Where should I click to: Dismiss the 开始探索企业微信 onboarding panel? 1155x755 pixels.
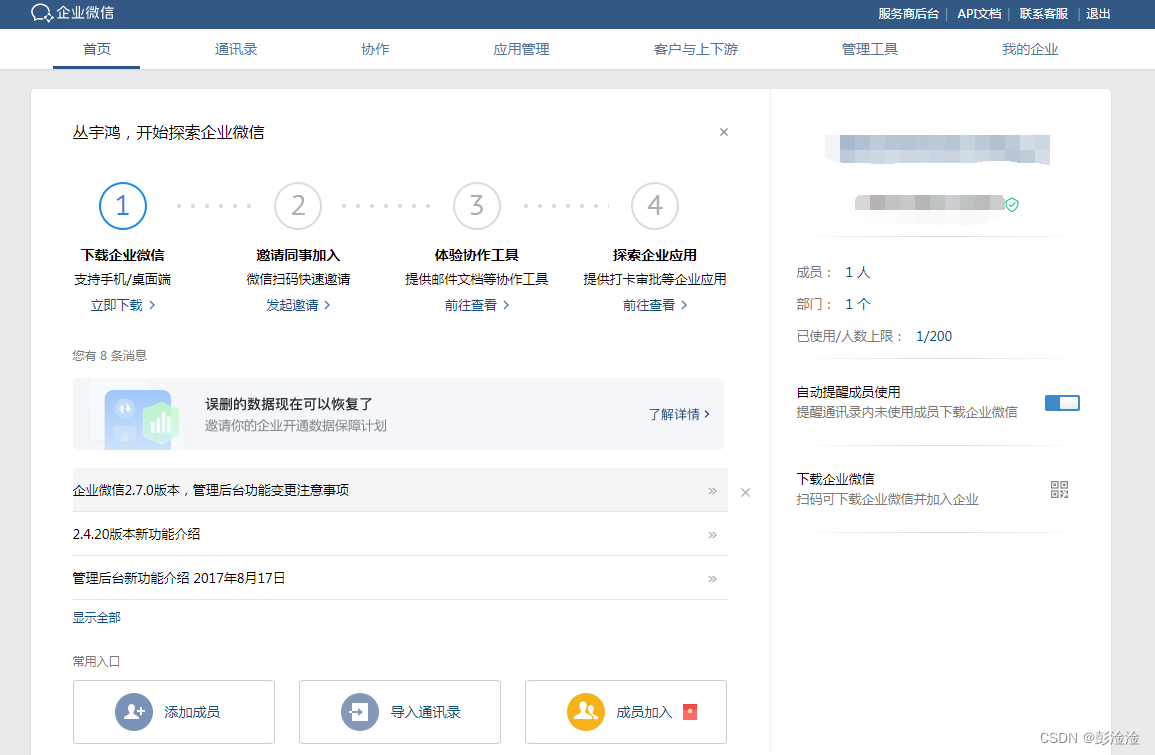tap(723, 132)
